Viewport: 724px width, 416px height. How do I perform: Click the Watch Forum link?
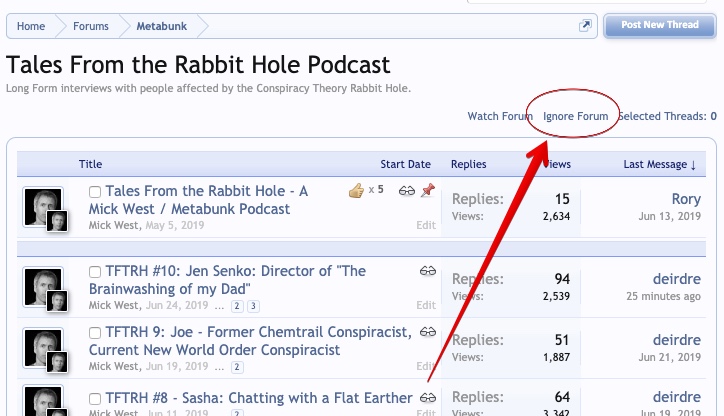pos(499,116)
